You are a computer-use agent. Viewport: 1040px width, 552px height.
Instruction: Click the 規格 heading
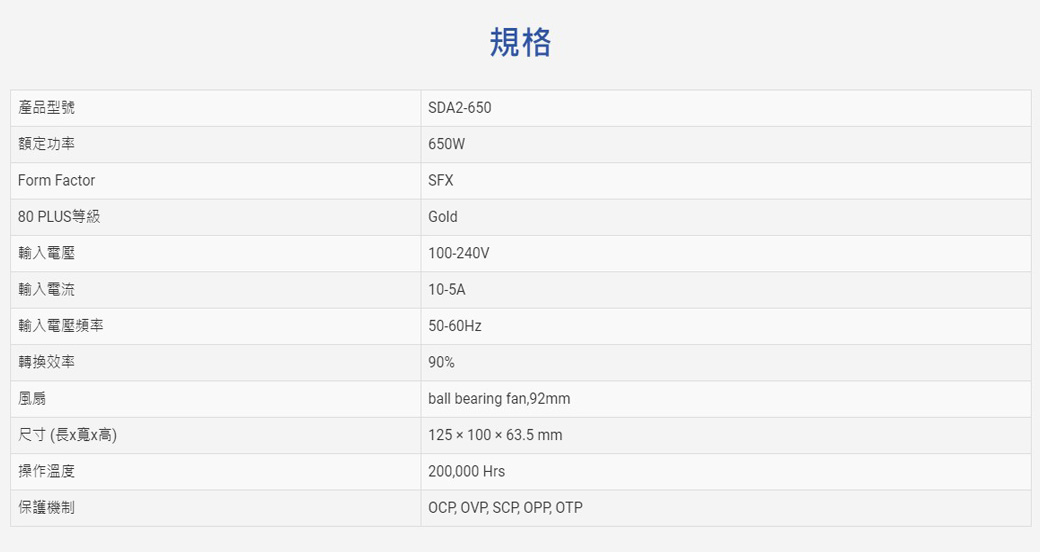(520, 42)
